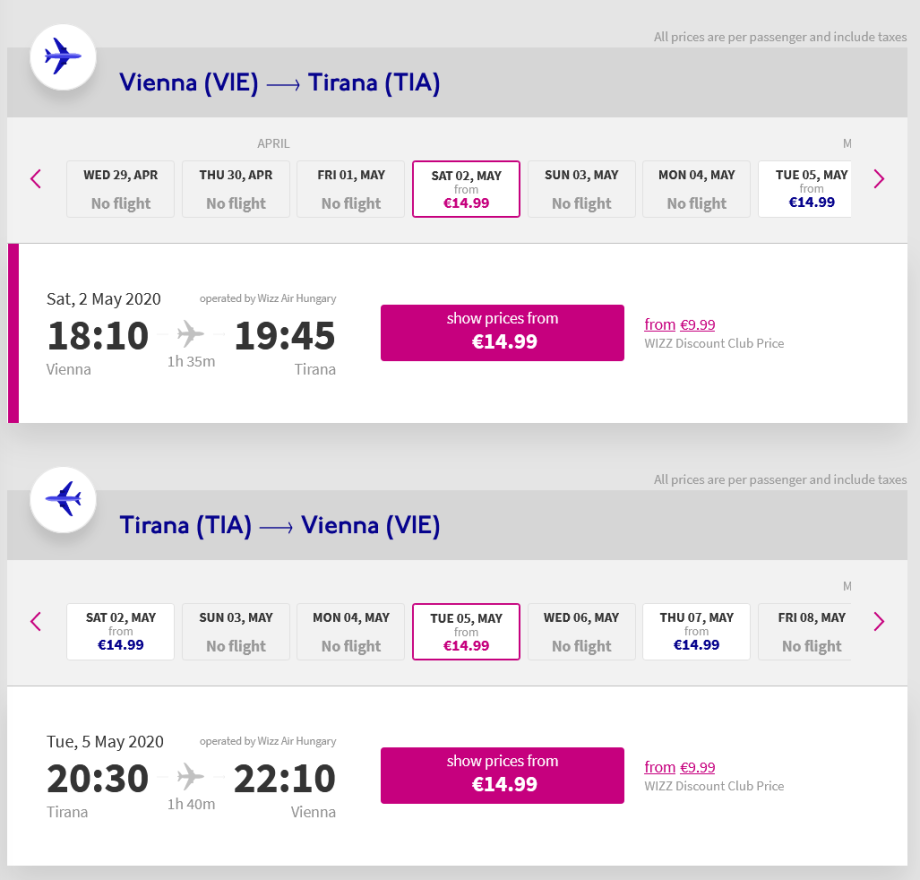The width and height of the screenshot is (920, 880).
Task: Show prices for the 18:10 Vienna flight
Action: pyautogui.click(x=502, y=332)
